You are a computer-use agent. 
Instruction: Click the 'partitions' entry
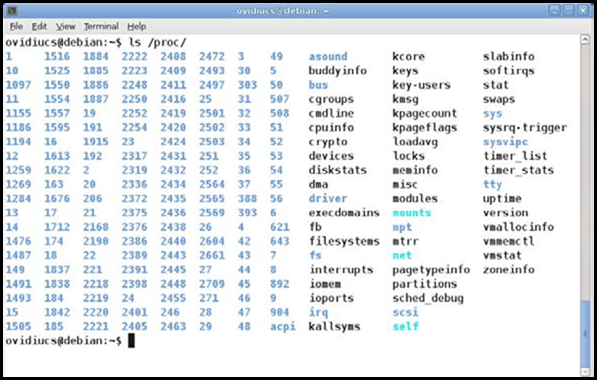pos(425,284)
